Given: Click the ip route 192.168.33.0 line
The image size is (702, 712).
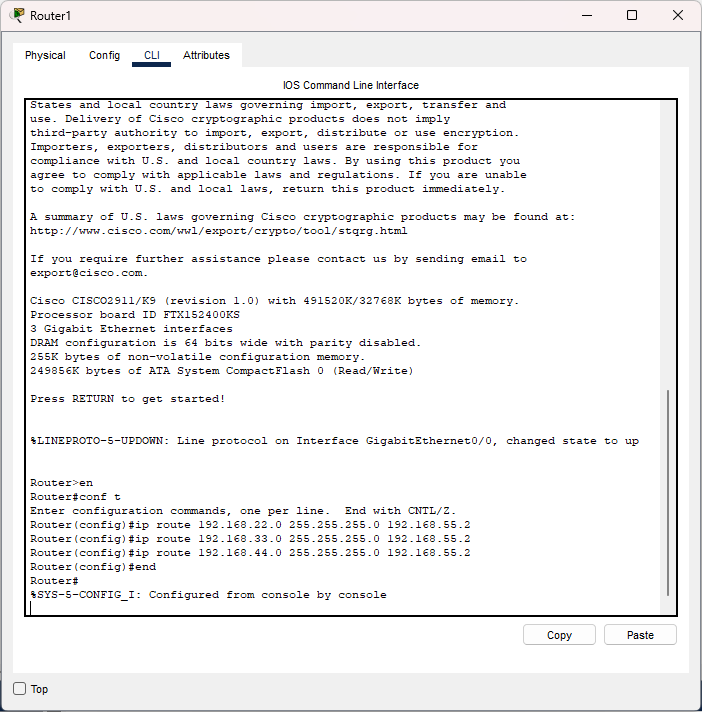Looking at the screenshot, I should 250,539.
